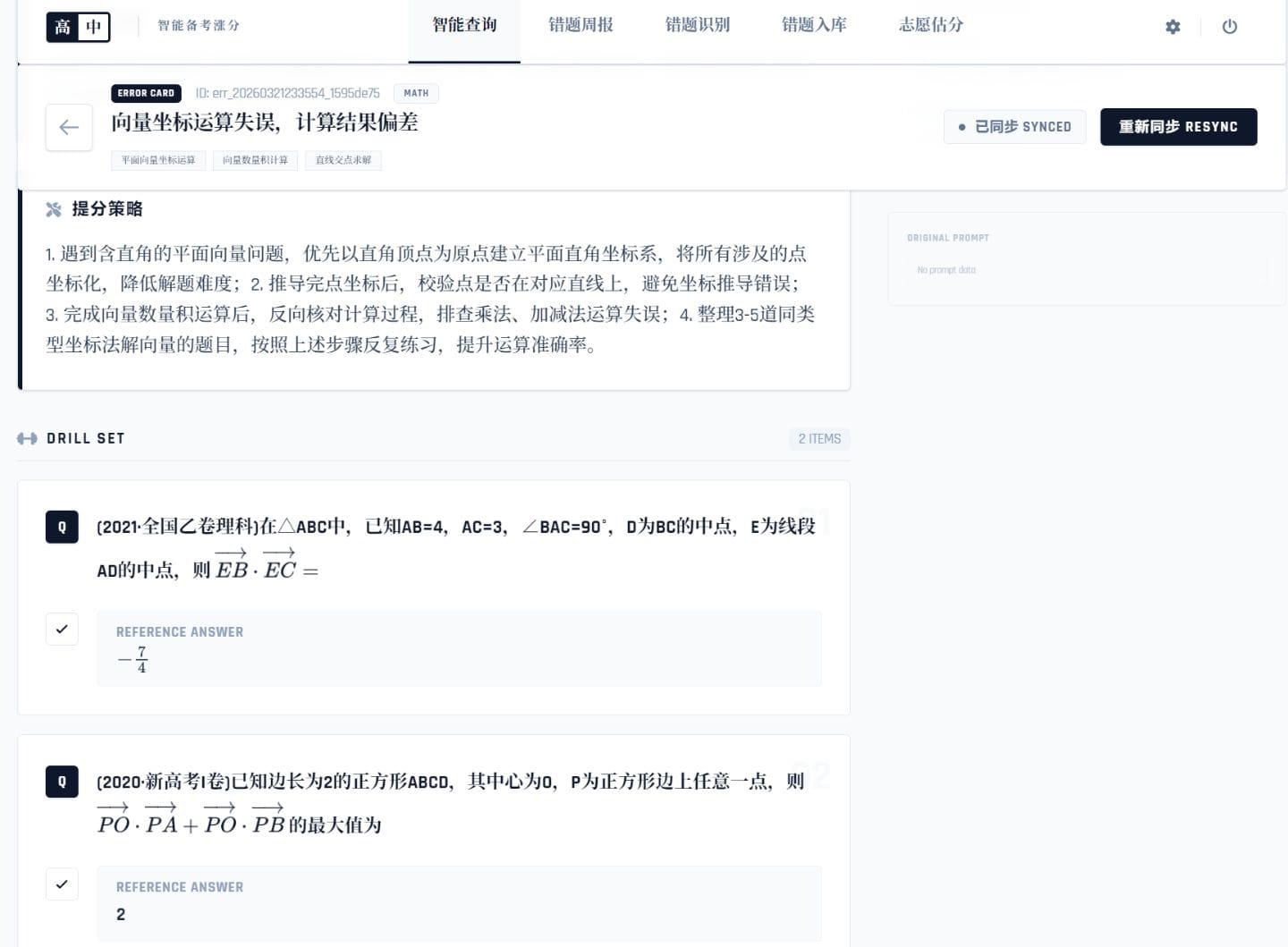Click the 向量数量积计算 tag
The width and height of the screenshot is (1288, 947).
tap(255, 160)
